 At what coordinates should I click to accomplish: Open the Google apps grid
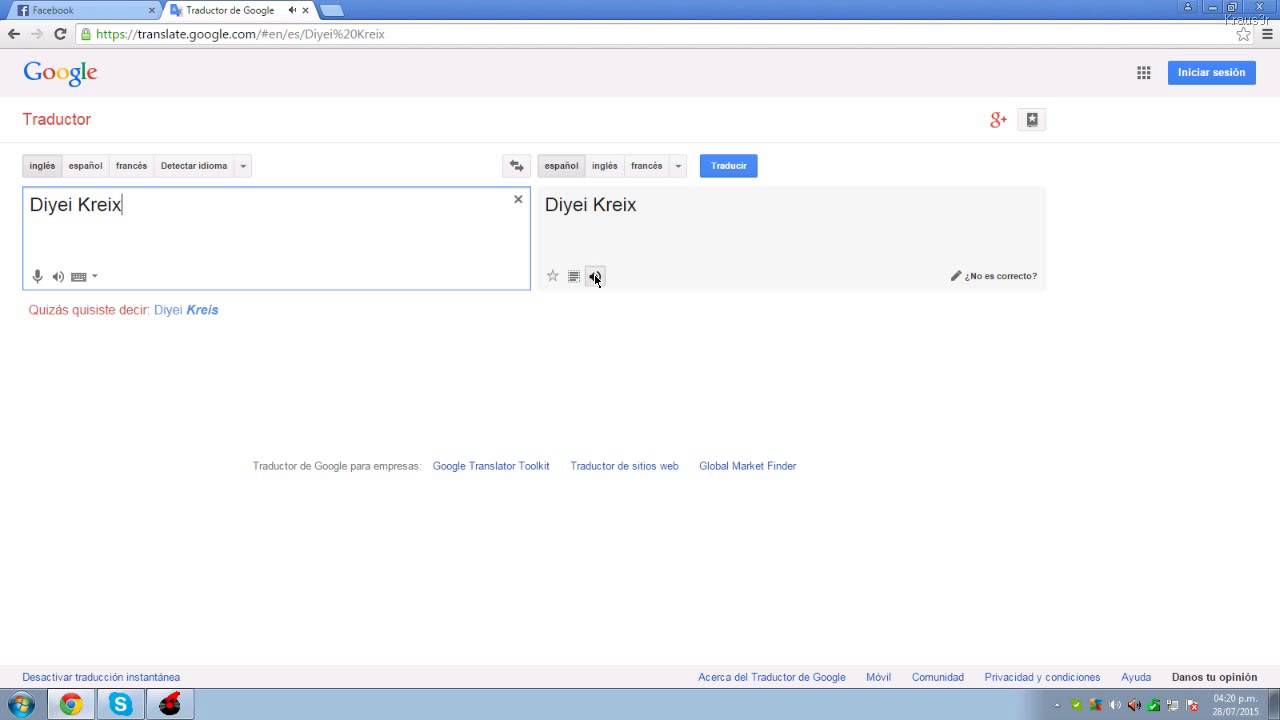click(1144, 73)
